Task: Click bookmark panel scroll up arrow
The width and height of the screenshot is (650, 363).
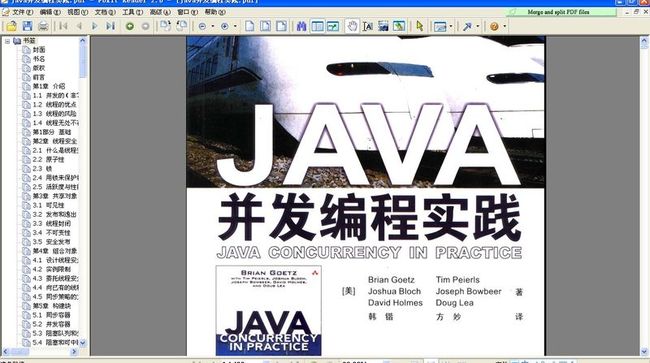Action: click(82, 41)
